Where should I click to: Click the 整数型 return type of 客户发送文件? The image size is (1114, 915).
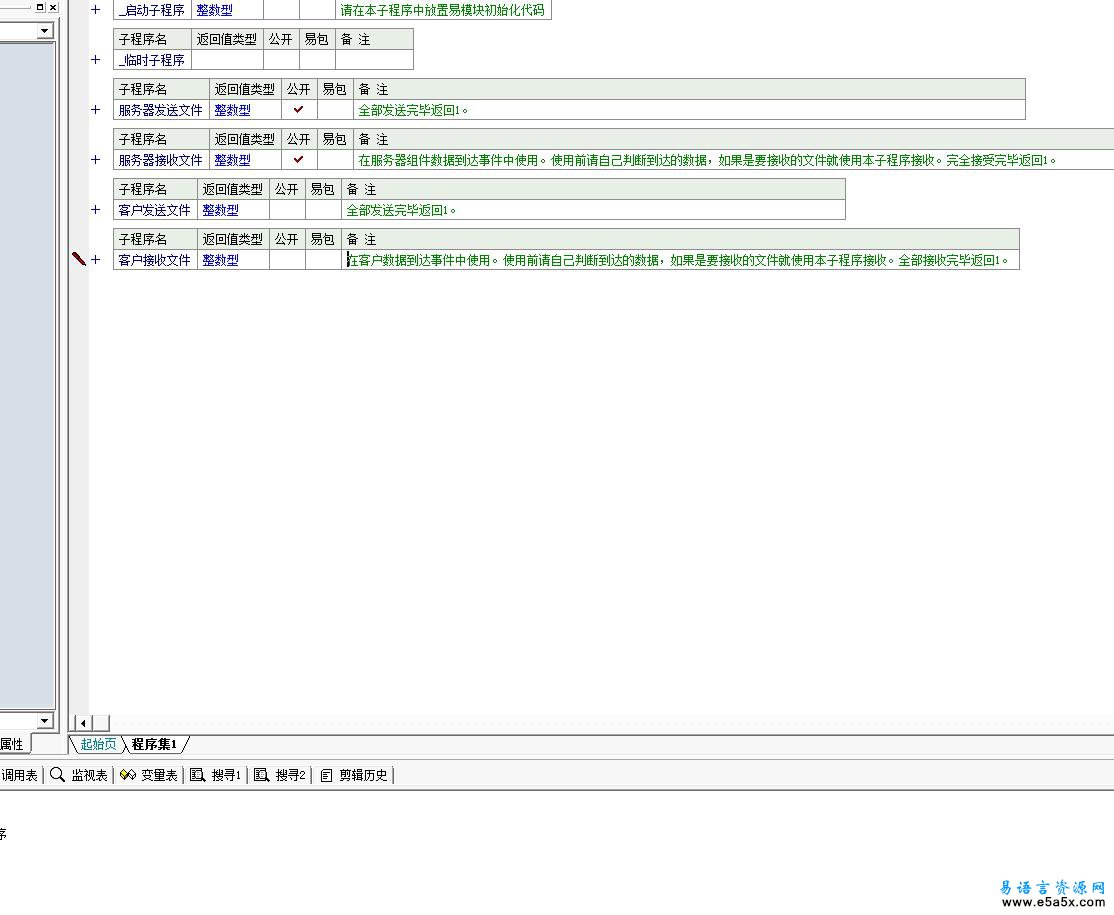220,210
